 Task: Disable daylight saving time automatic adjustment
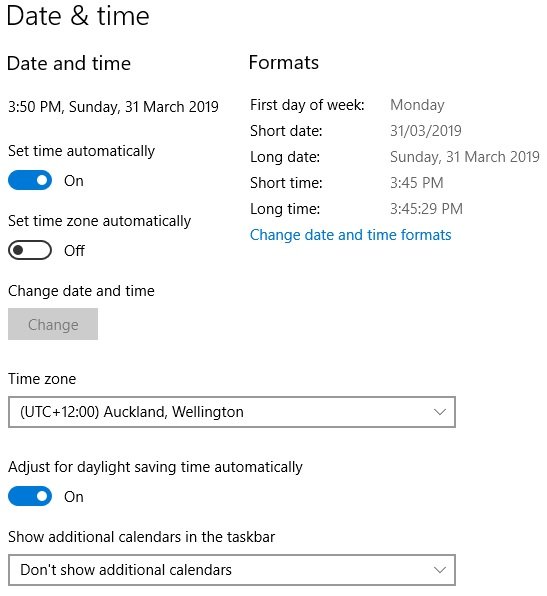(30, 496)
